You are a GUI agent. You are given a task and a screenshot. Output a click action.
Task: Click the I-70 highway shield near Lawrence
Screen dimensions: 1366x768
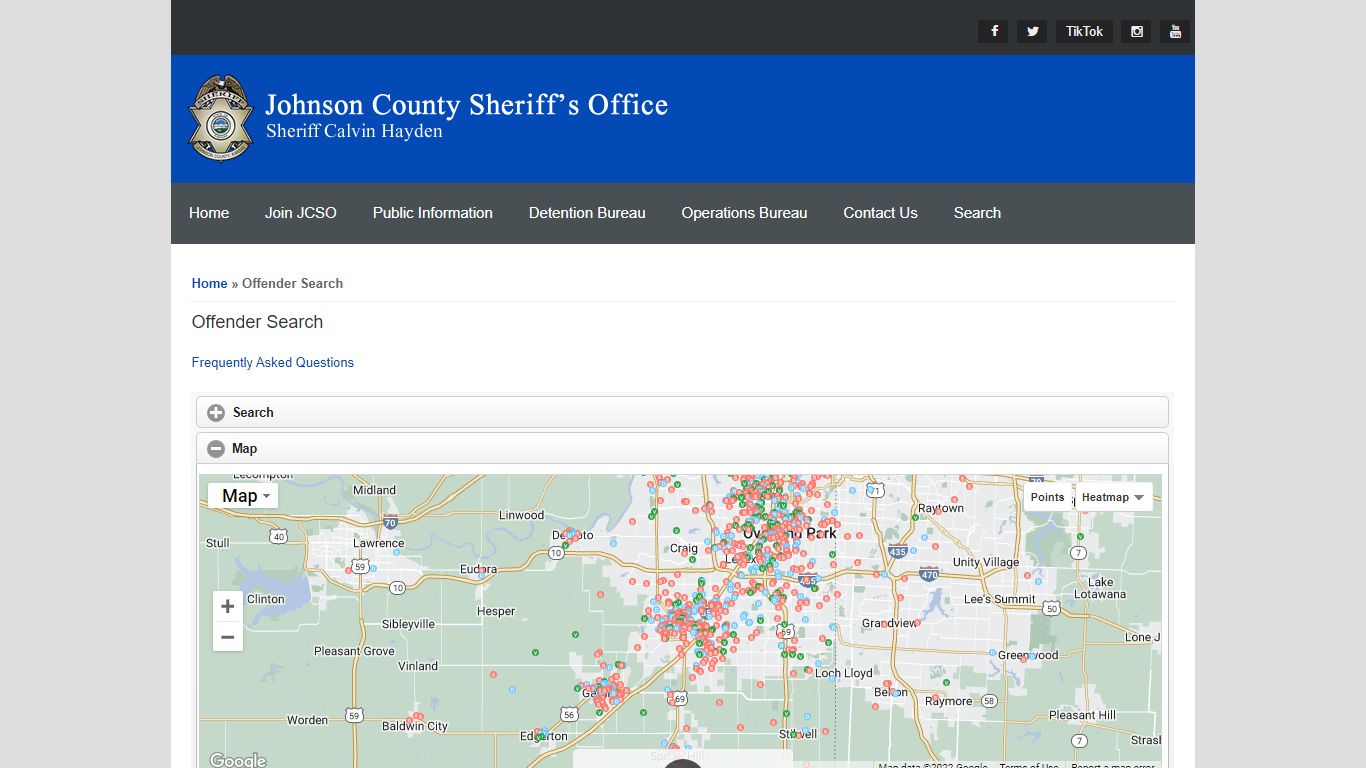click(390, 522)
